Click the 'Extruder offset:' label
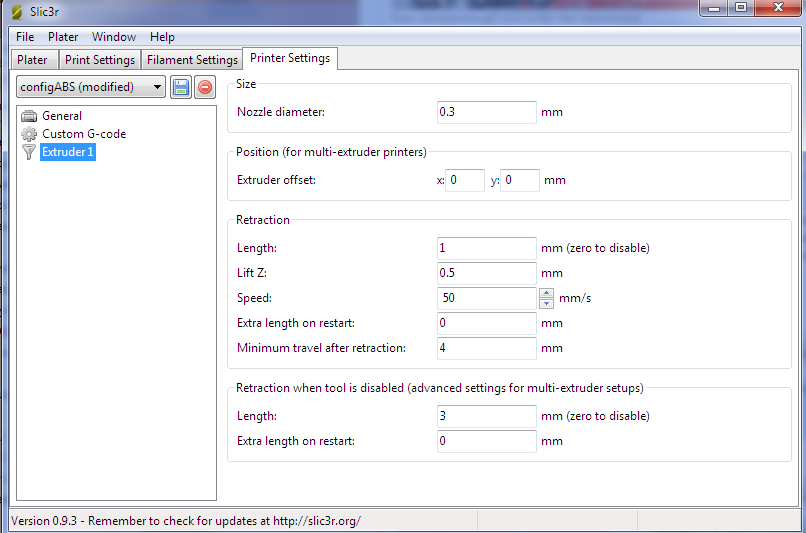806x533 pixels. tap(276, 180)
